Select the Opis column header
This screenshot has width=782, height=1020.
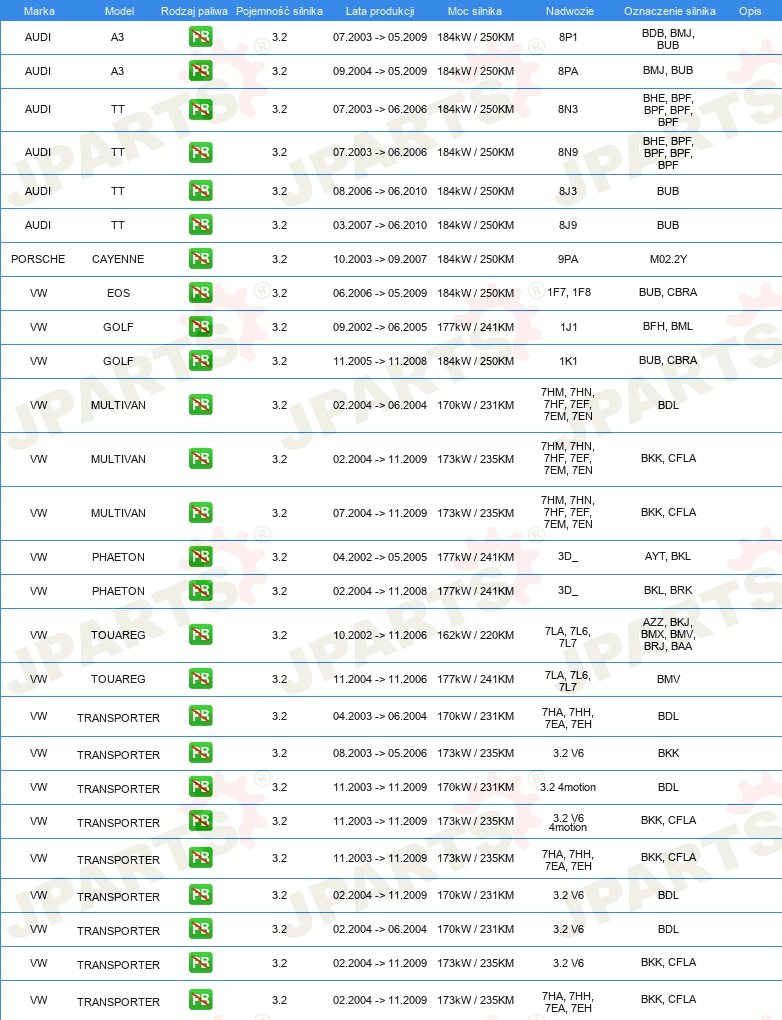click(750, 11)
